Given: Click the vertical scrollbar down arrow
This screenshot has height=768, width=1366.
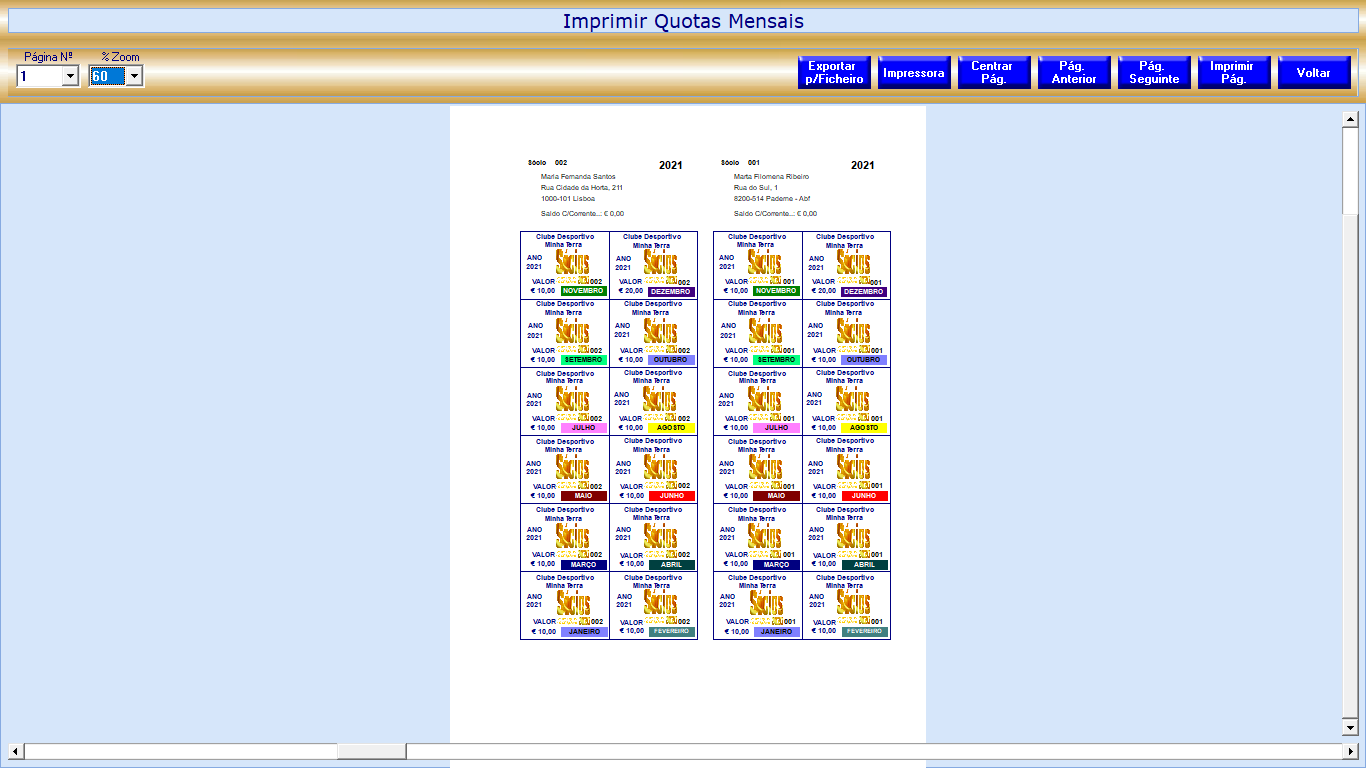Looking at the screenshot, I should [1349, 728].
